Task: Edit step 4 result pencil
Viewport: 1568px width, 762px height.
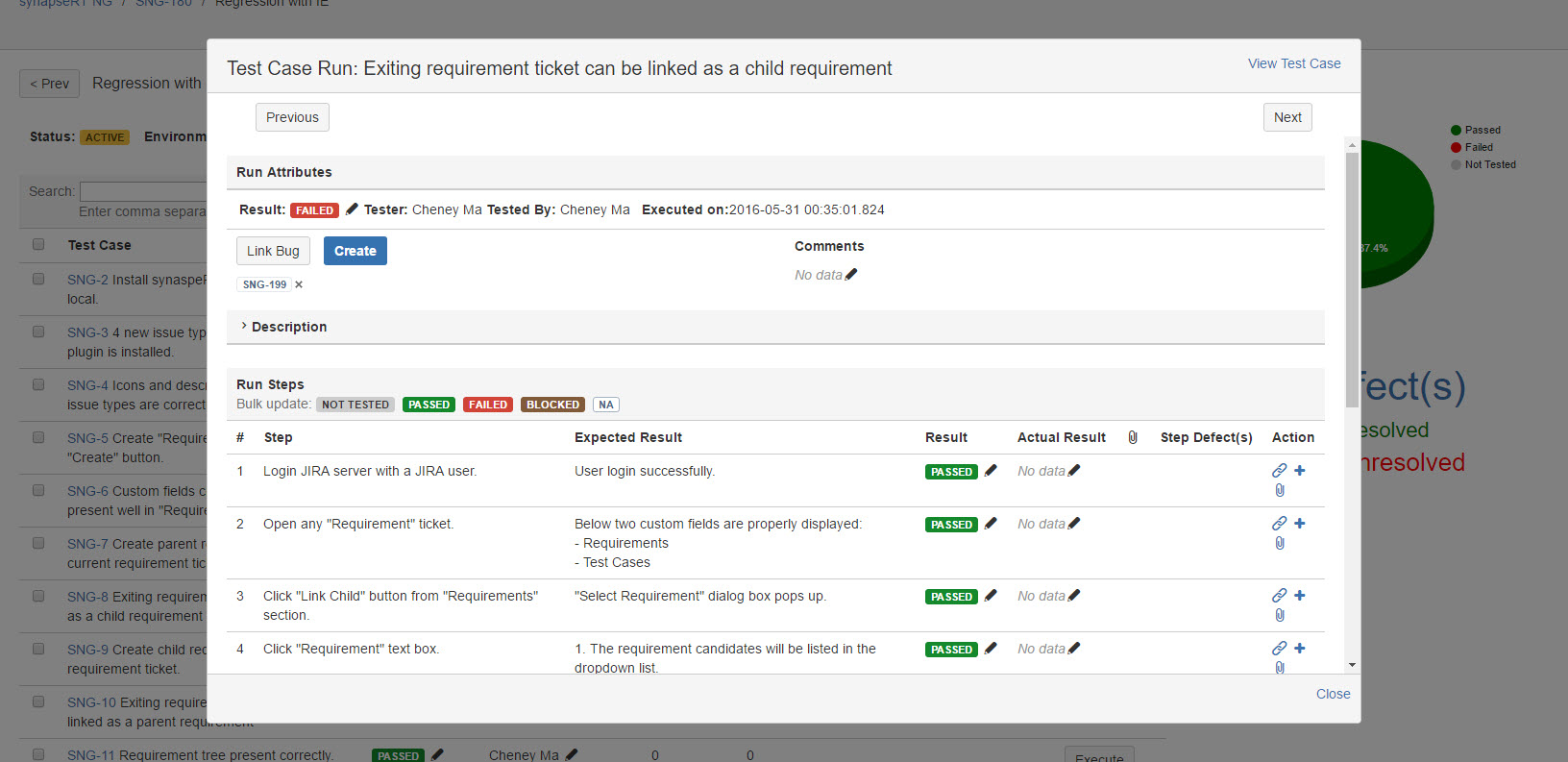Action: (991, 648)
